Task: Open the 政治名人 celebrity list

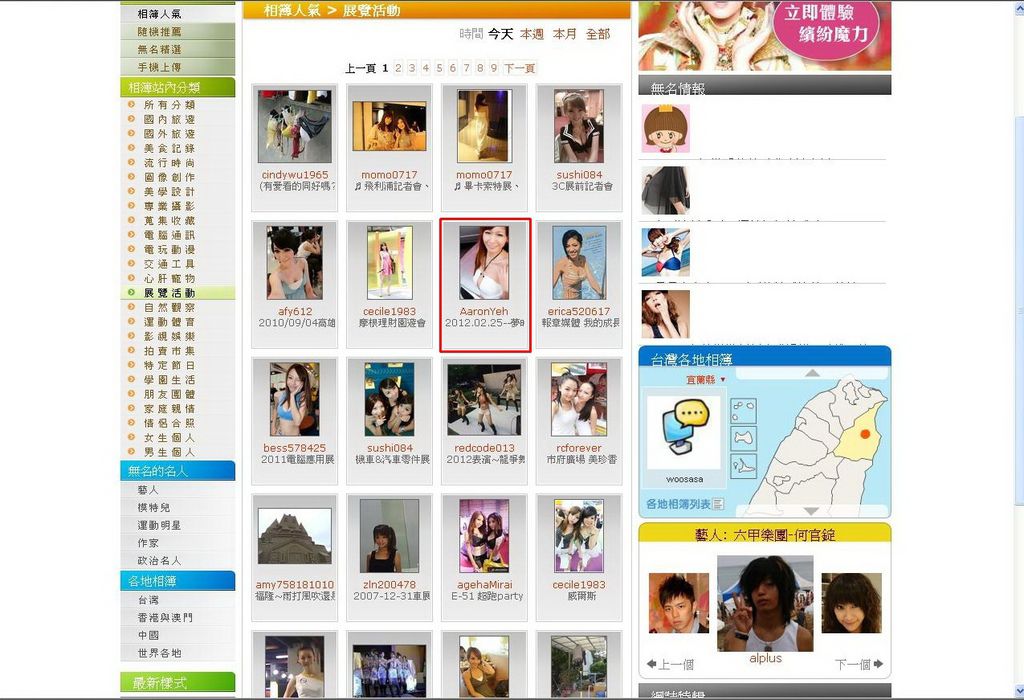Action: [159, 560]
